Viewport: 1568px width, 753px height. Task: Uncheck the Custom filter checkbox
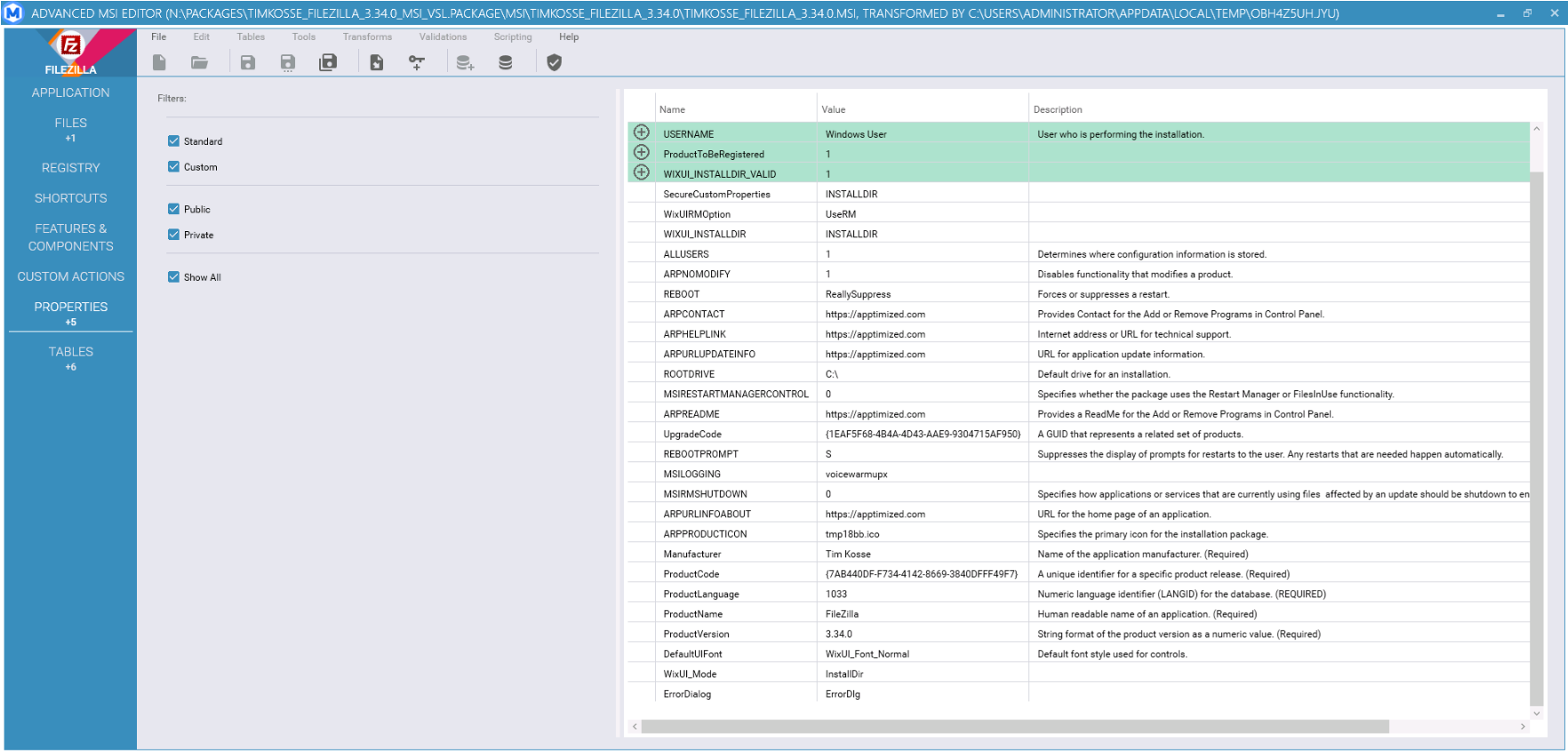[x=173, y=166]
